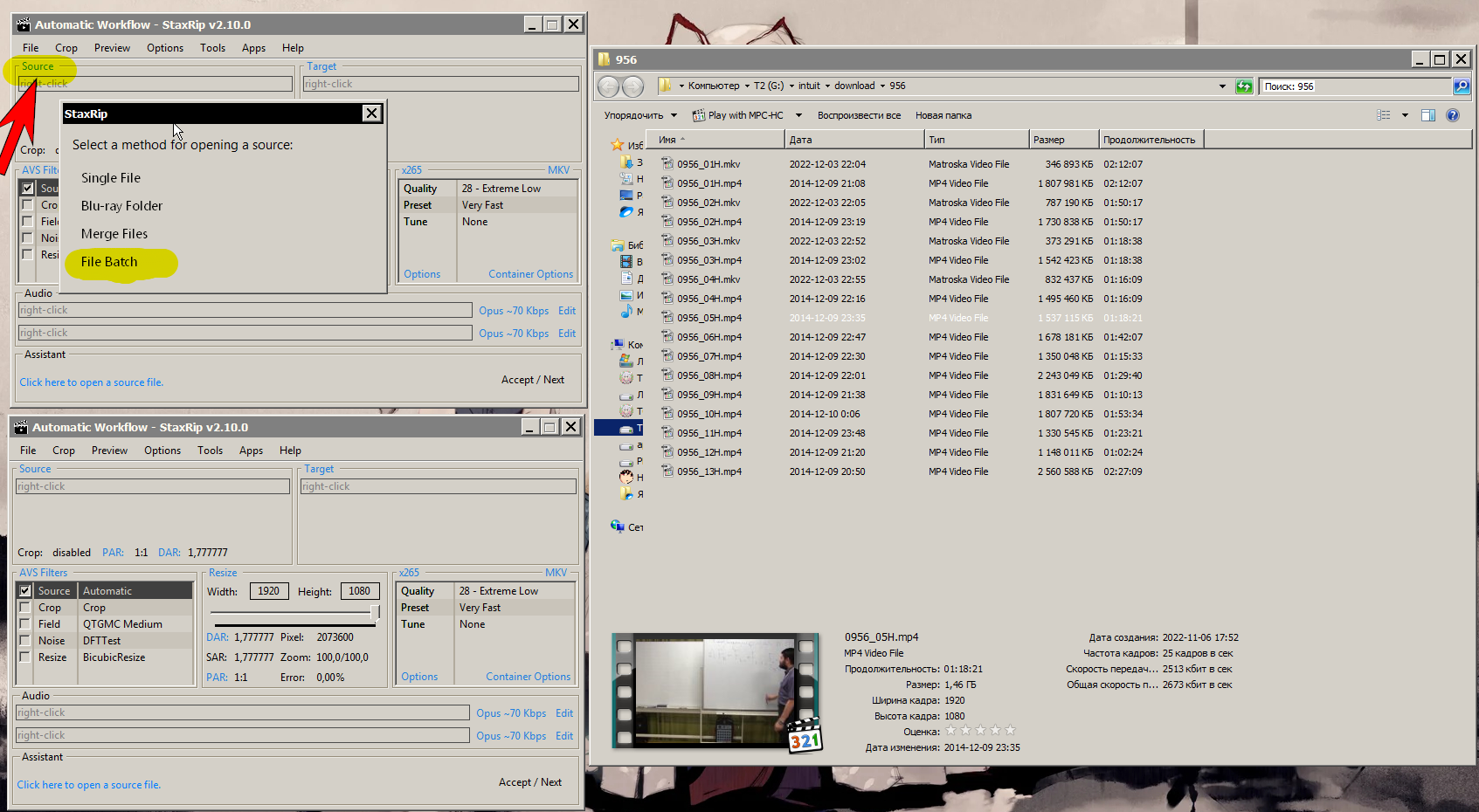Open the dropdown arrow next to Play with MPC-HC
1479x812 pixels.
point(798,115)
